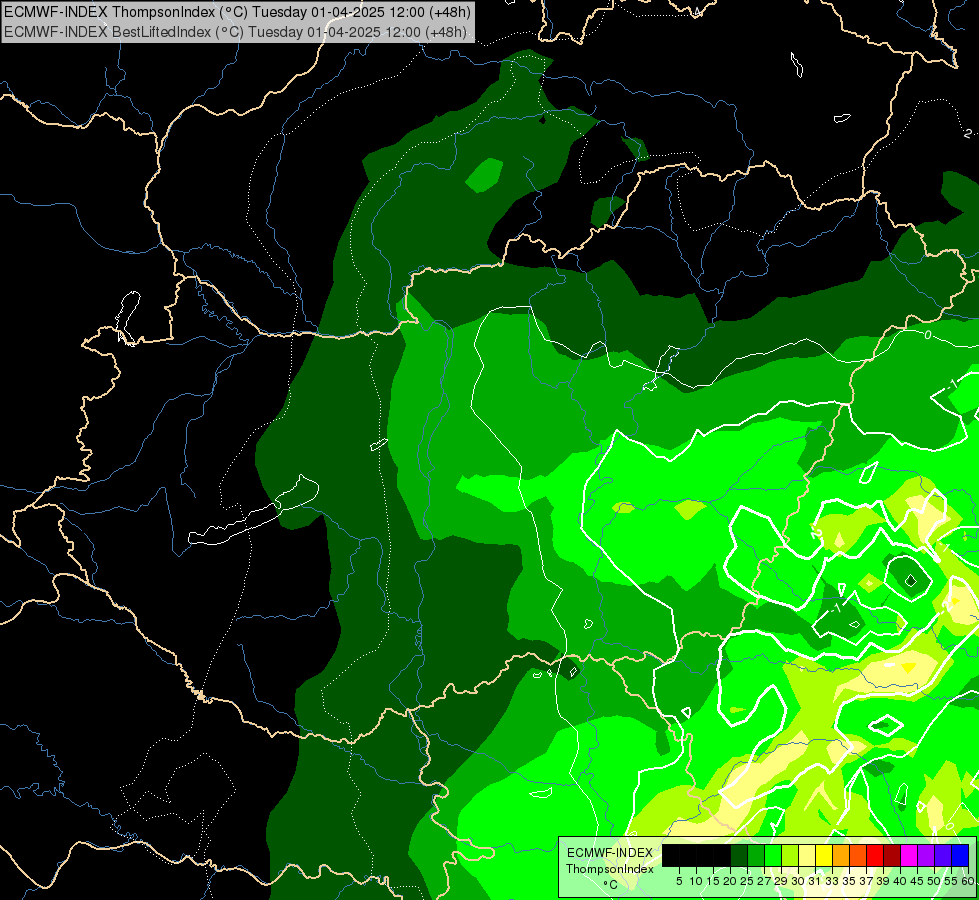979x900 pixels.
Task: Select the bright red 37–39 legend swatch
Action: pos(875,855)
